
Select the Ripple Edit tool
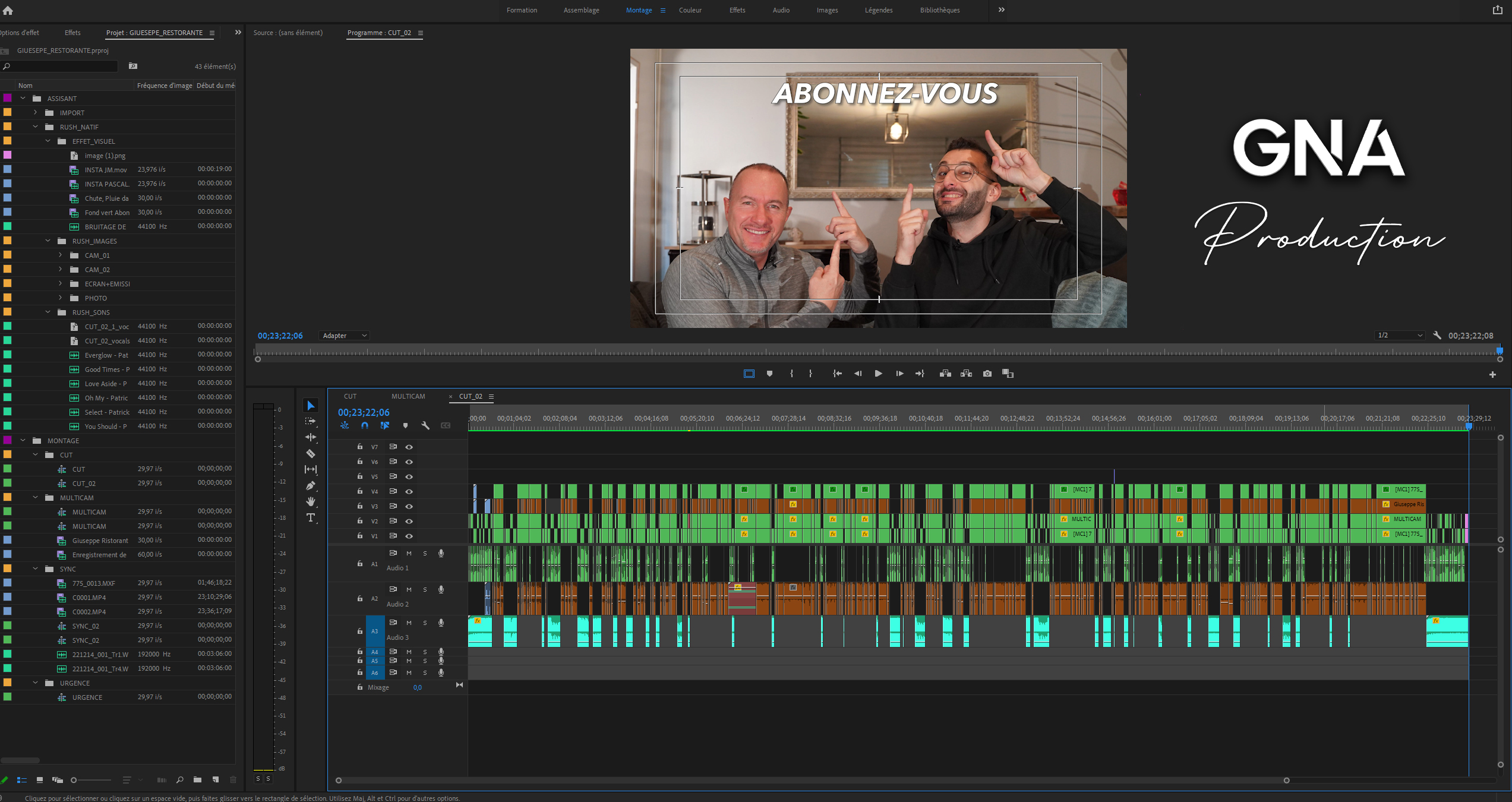point(311,437)
